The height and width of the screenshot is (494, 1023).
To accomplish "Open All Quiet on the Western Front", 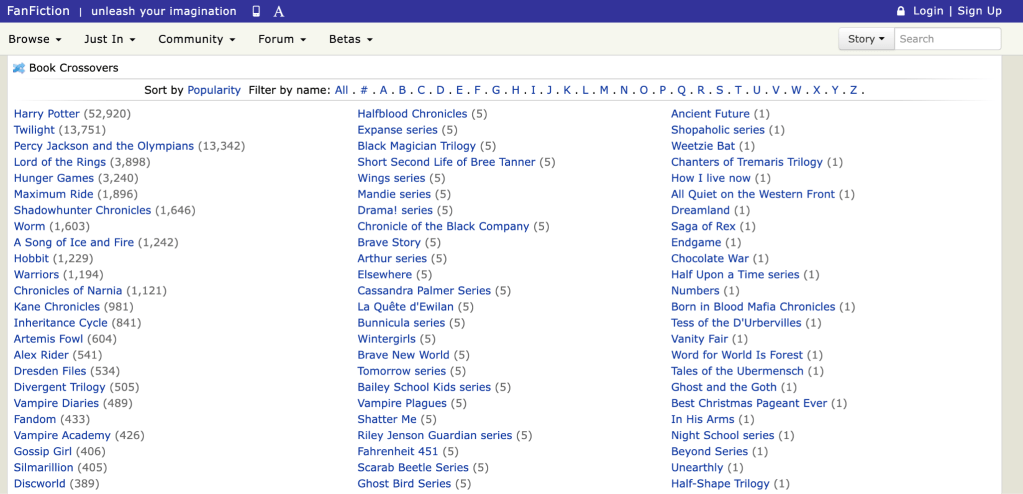I will (x=753, y=194).
